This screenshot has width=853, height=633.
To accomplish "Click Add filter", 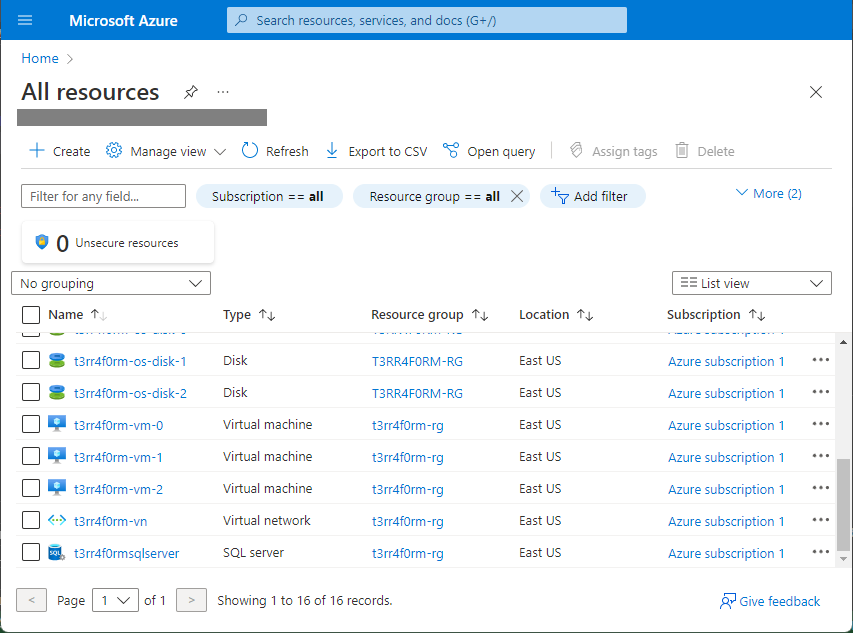I will (x=592, y=196).
